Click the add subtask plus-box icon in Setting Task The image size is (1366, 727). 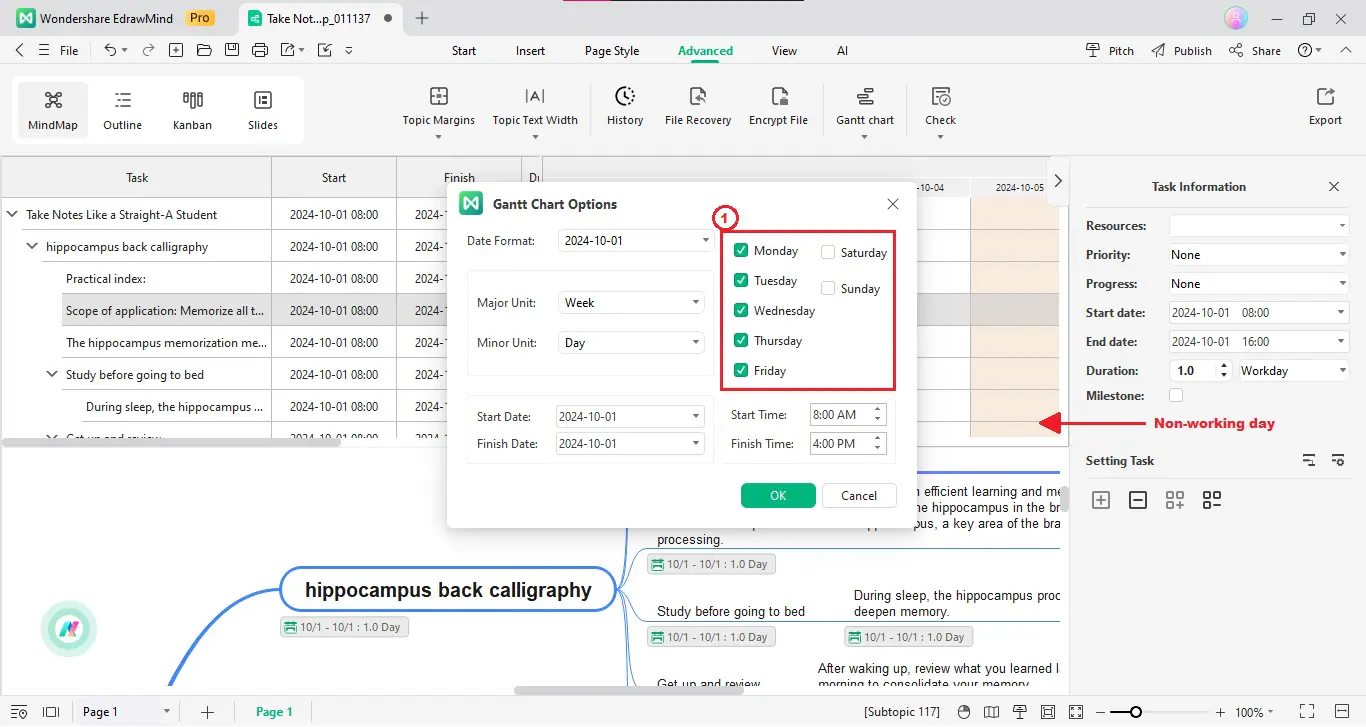tap(1101, 500)
